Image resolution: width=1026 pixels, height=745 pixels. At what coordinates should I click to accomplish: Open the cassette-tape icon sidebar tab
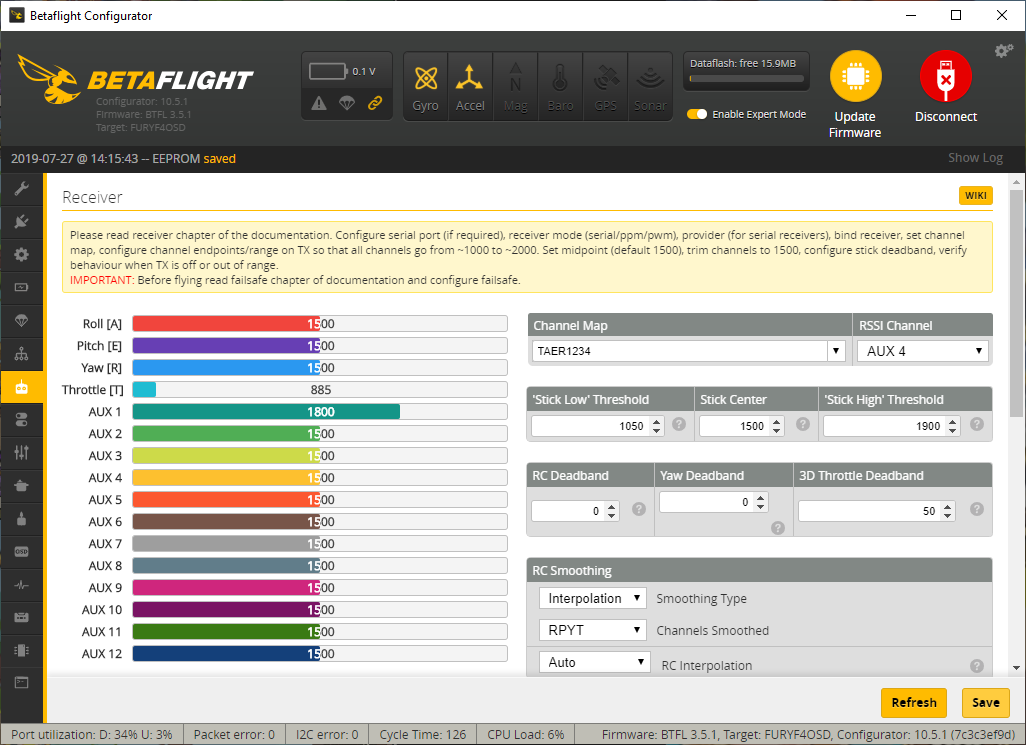[22, 617]
